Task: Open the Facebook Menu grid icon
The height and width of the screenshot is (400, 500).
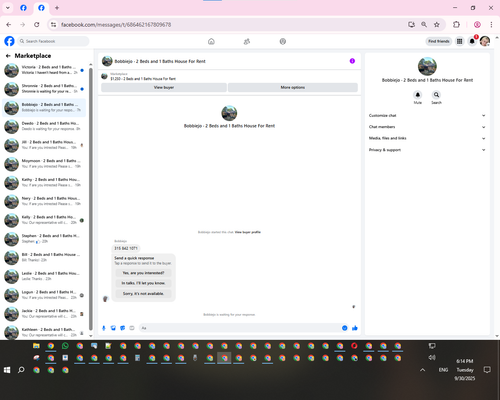Action: (459, 41)
